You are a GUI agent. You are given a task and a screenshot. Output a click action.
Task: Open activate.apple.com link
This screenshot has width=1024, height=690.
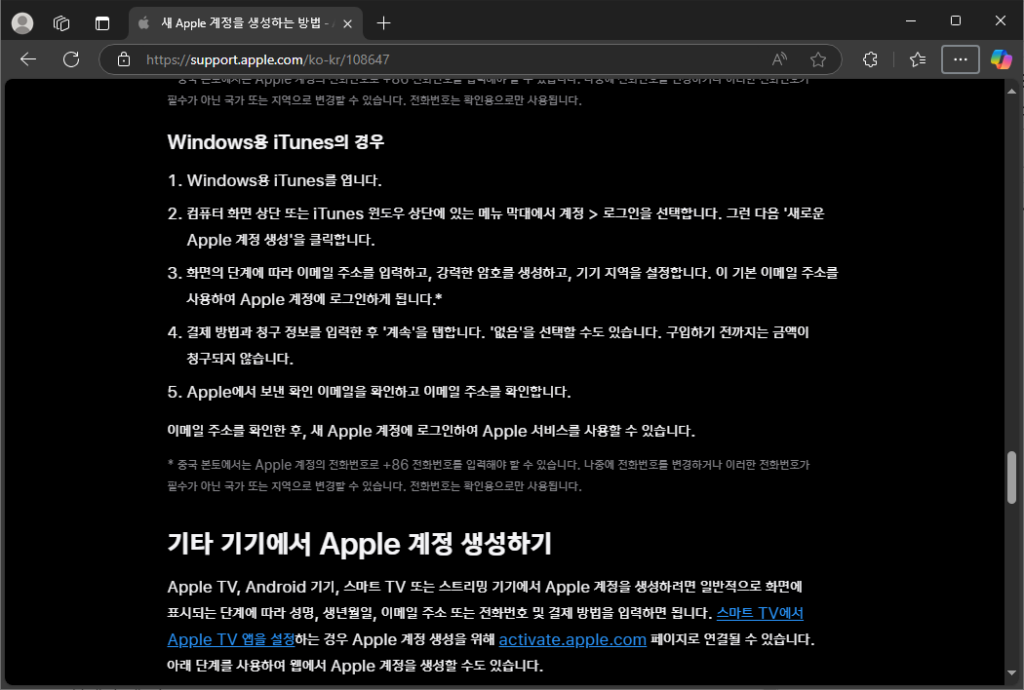[x=572, y=639]
